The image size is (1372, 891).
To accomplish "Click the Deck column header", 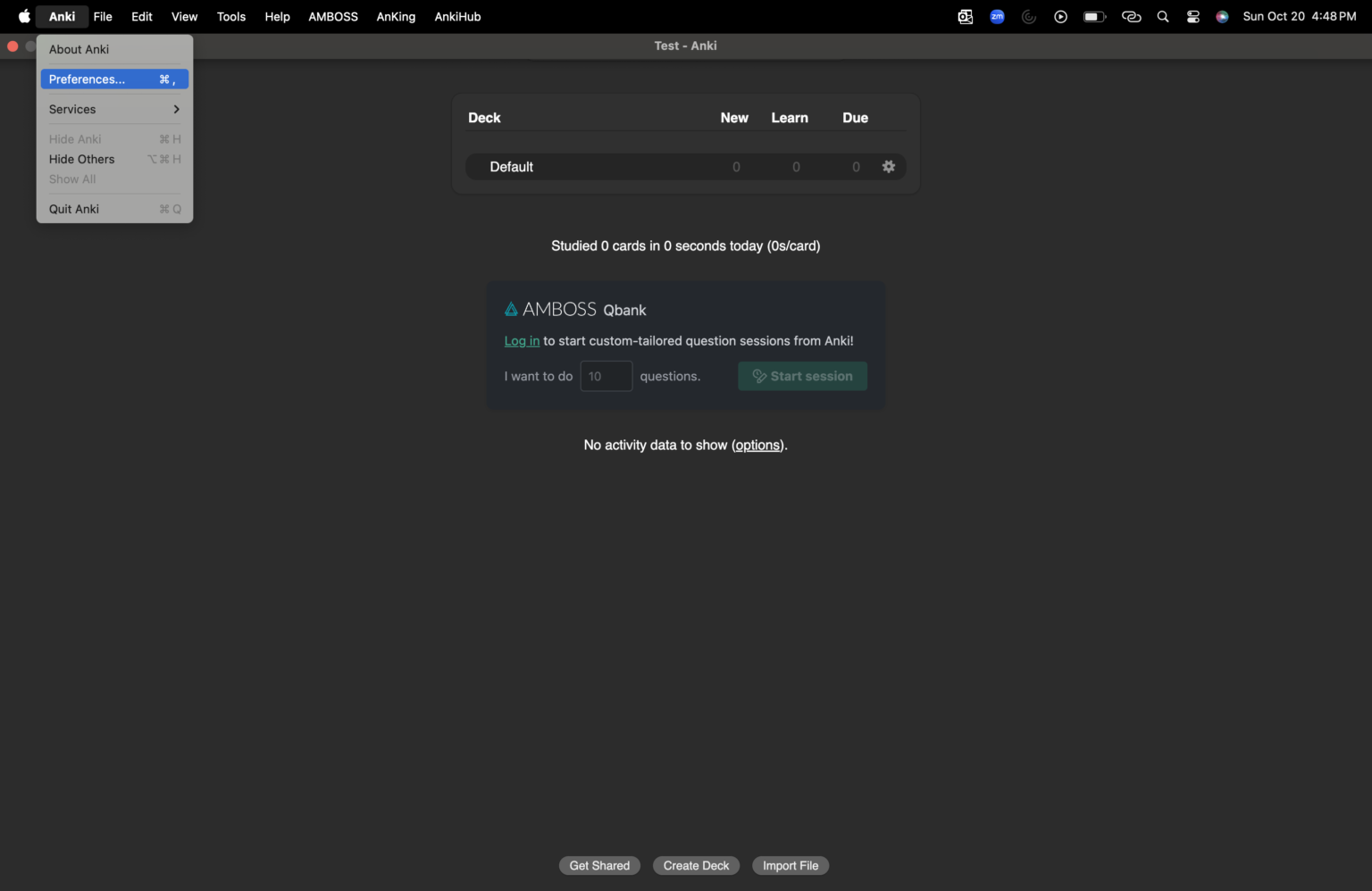I will [484, 118].
